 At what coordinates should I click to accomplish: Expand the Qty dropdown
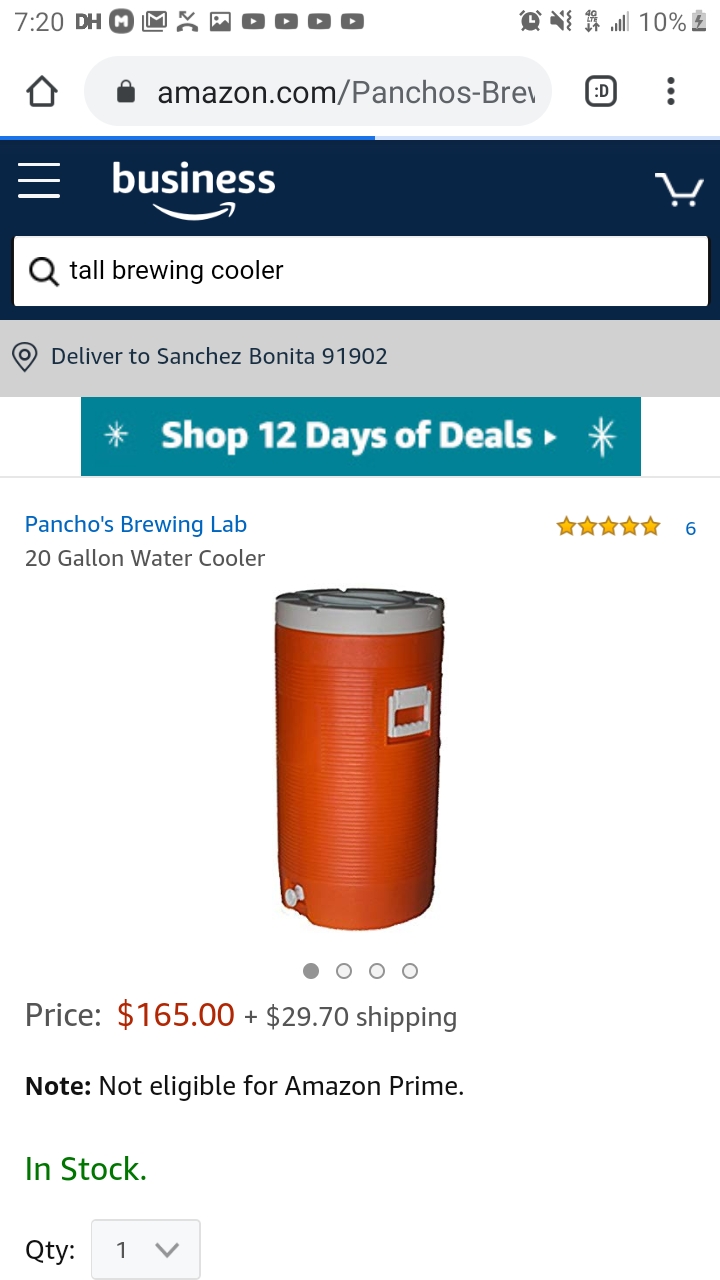[146, 1249]
